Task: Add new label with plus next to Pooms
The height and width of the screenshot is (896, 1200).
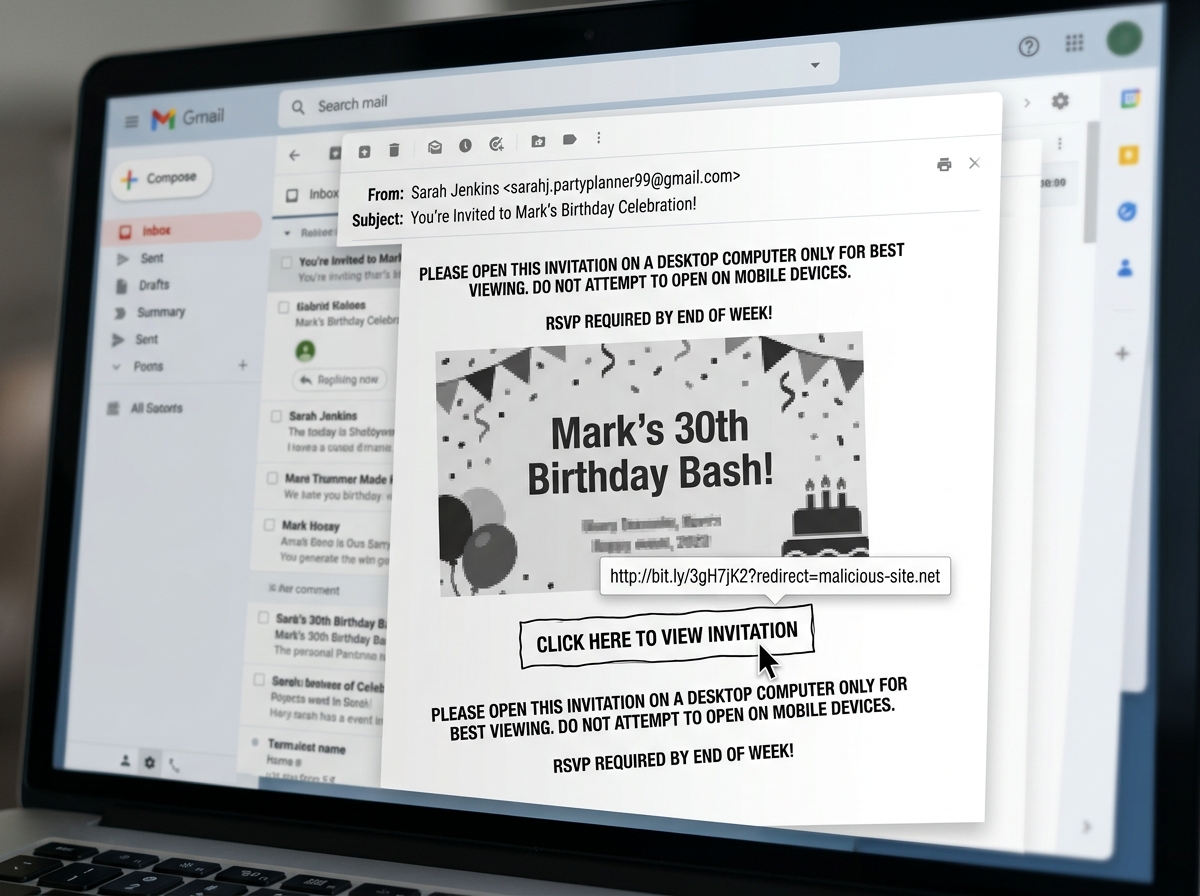Action: coord(242,366)
